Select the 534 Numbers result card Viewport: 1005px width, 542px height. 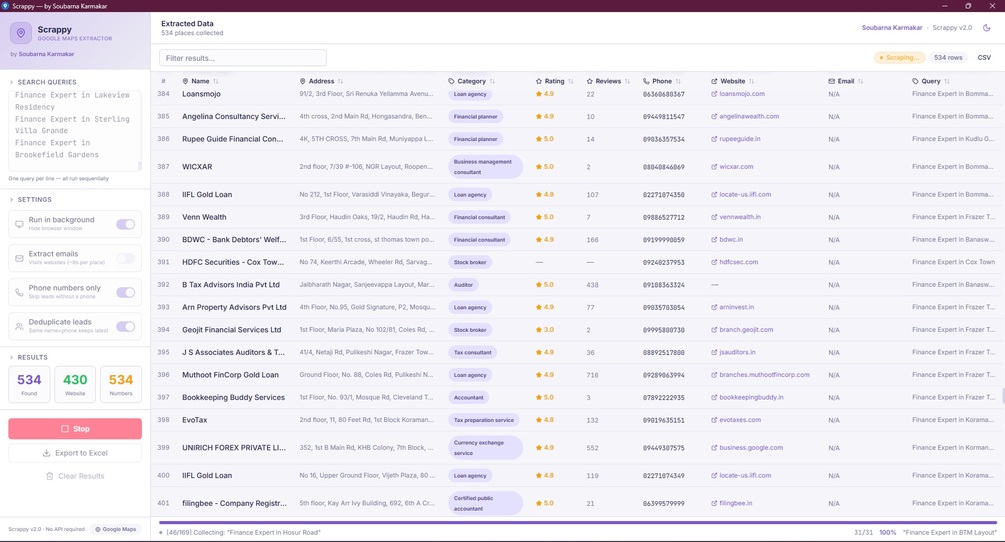click(120, 384)
